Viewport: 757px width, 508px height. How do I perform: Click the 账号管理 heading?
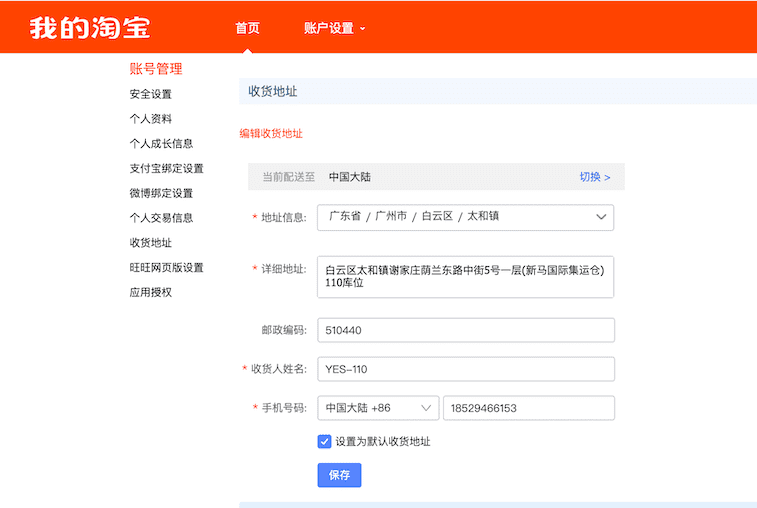[x=156, y=69]
